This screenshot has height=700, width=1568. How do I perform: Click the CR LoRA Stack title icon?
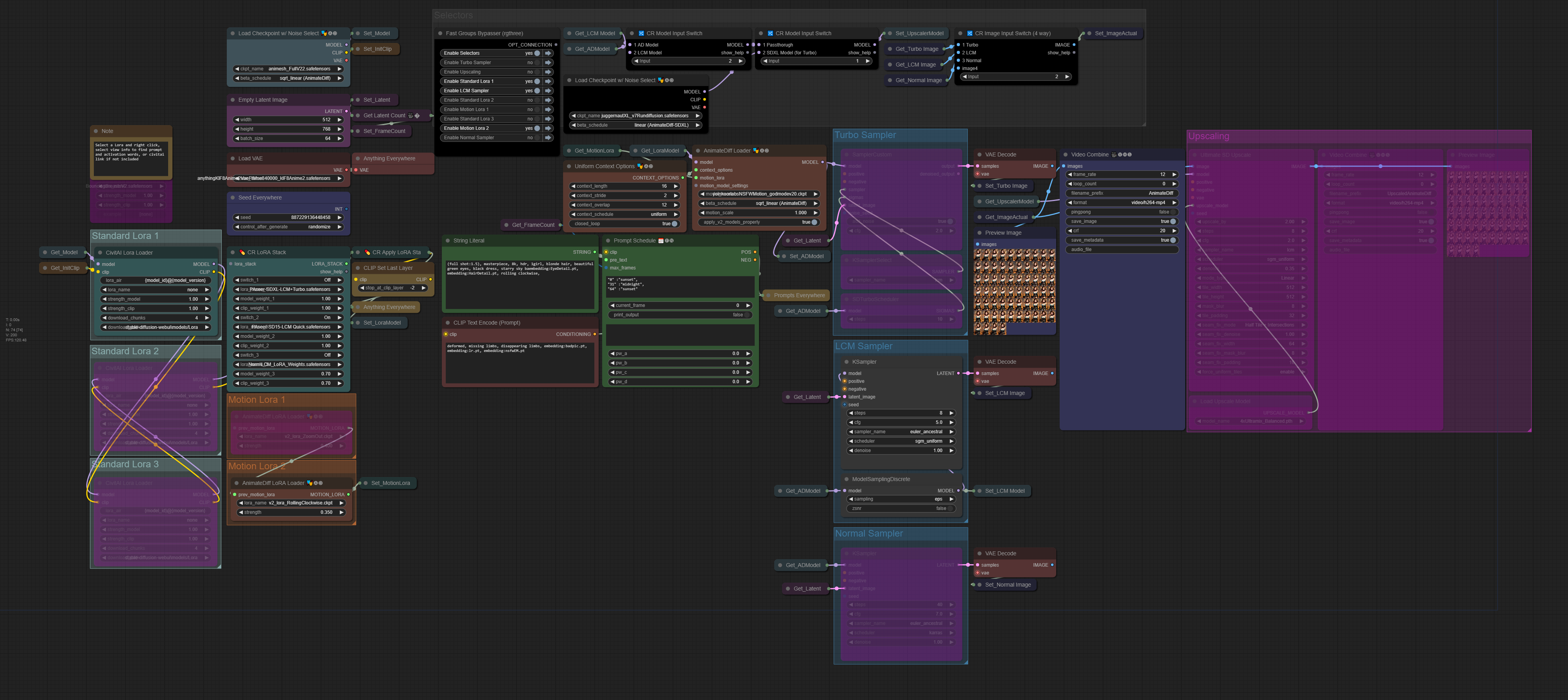(x=242, y=252)
